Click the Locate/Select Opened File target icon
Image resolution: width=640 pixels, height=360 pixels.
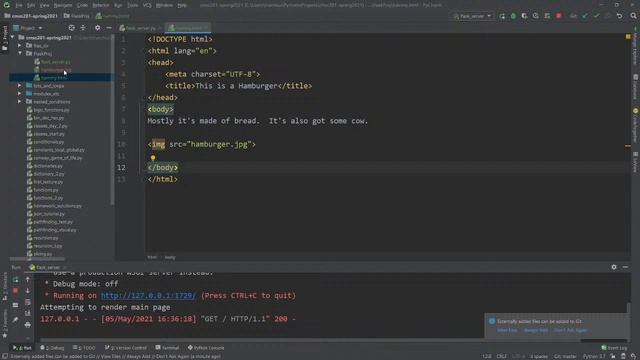pyautogui.click(x=72, y=28)
